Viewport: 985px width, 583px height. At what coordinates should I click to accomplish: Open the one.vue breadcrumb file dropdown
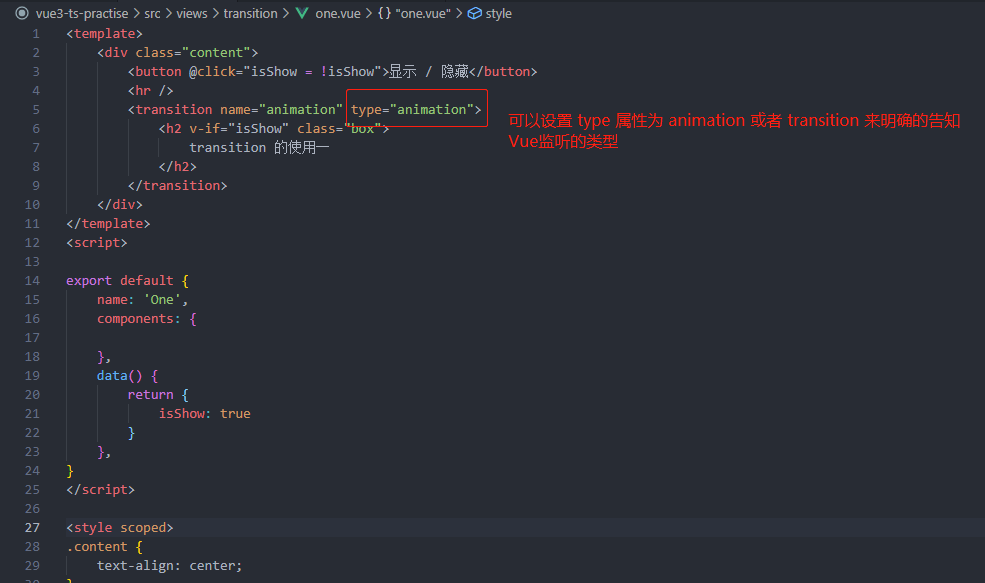pos(338,13)
